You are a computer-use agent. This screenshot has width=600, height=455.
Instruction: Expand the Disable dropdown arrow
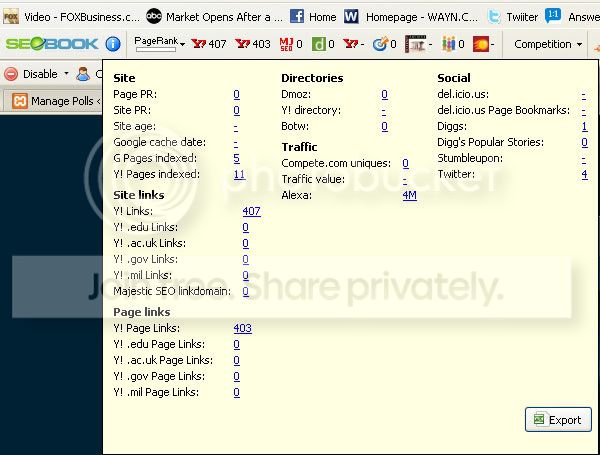[x=66, y=73]
